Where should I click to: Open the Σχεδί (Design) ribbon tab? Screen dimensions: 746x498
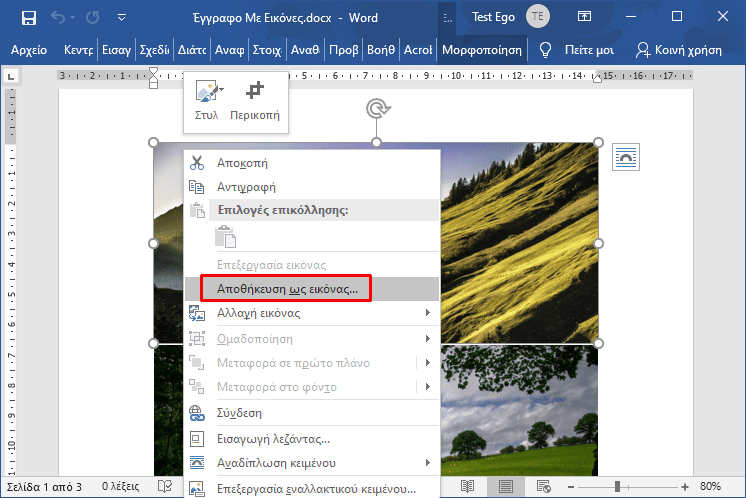(154, 50)
